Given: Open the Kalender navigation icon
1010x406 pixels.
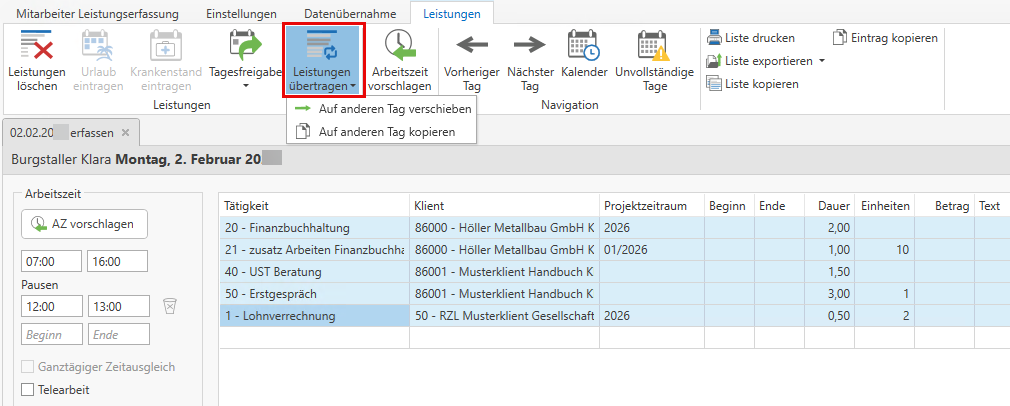Looking at the screenshot, I should (x=584, y=60).
